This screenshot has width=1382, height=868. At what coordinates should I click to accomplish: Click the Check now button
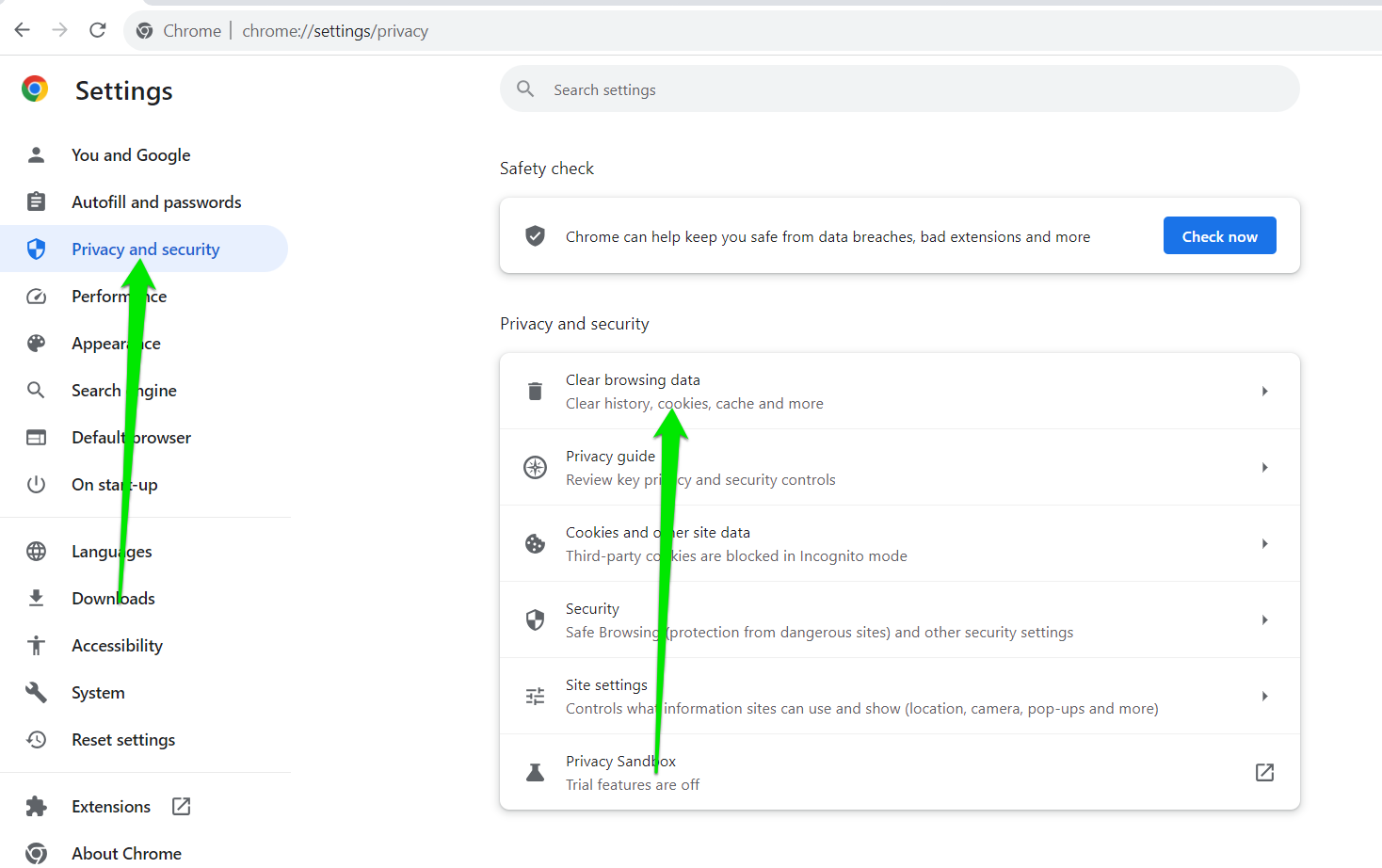click(x=1220, y=236)
